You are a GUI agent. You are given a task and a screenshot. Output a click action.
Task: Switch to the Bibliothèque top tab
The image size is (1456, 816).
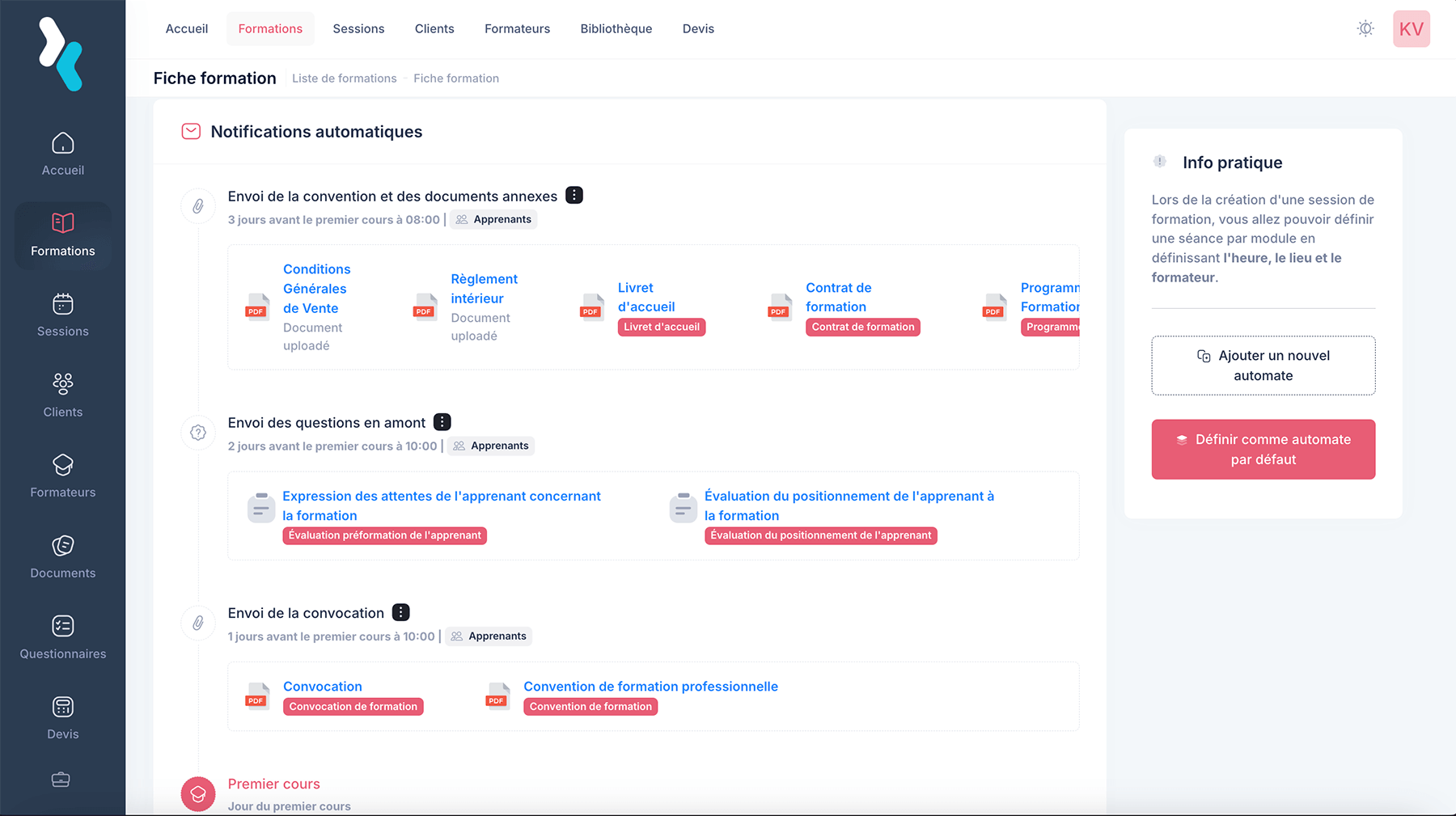[x=616, y=29]
